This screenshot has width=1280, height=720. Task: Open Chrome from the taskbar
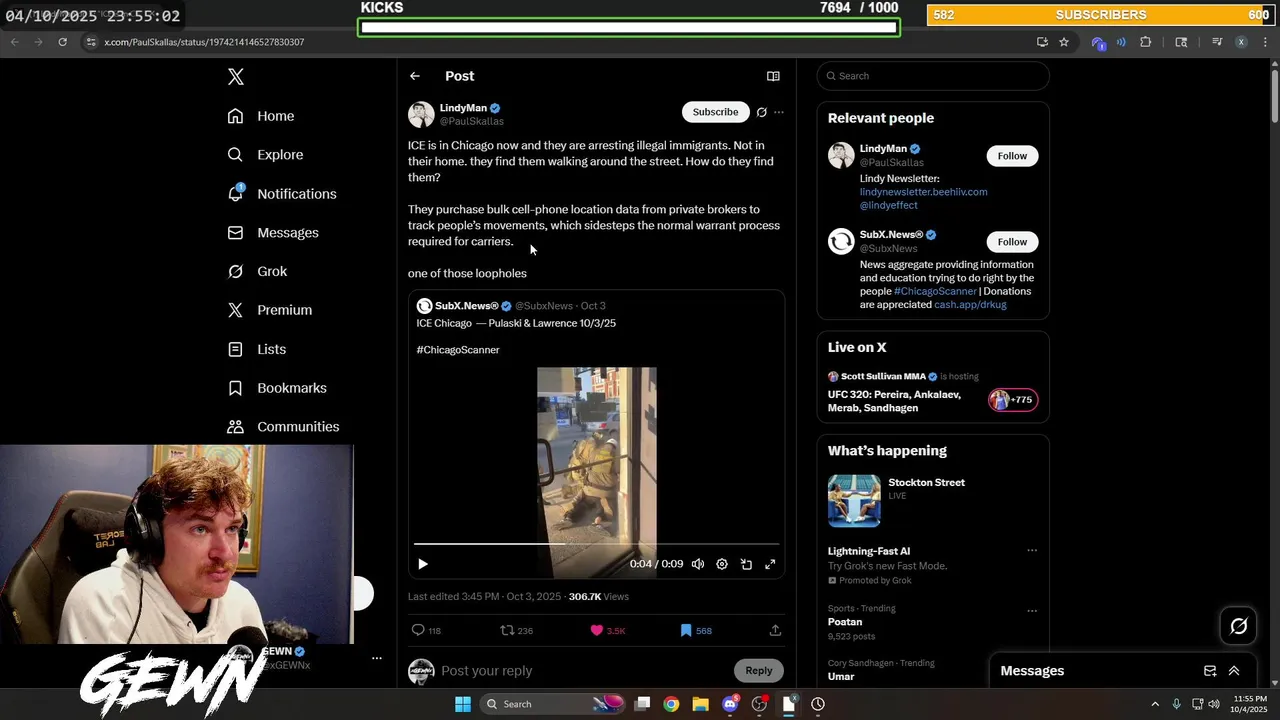[671, 704]
